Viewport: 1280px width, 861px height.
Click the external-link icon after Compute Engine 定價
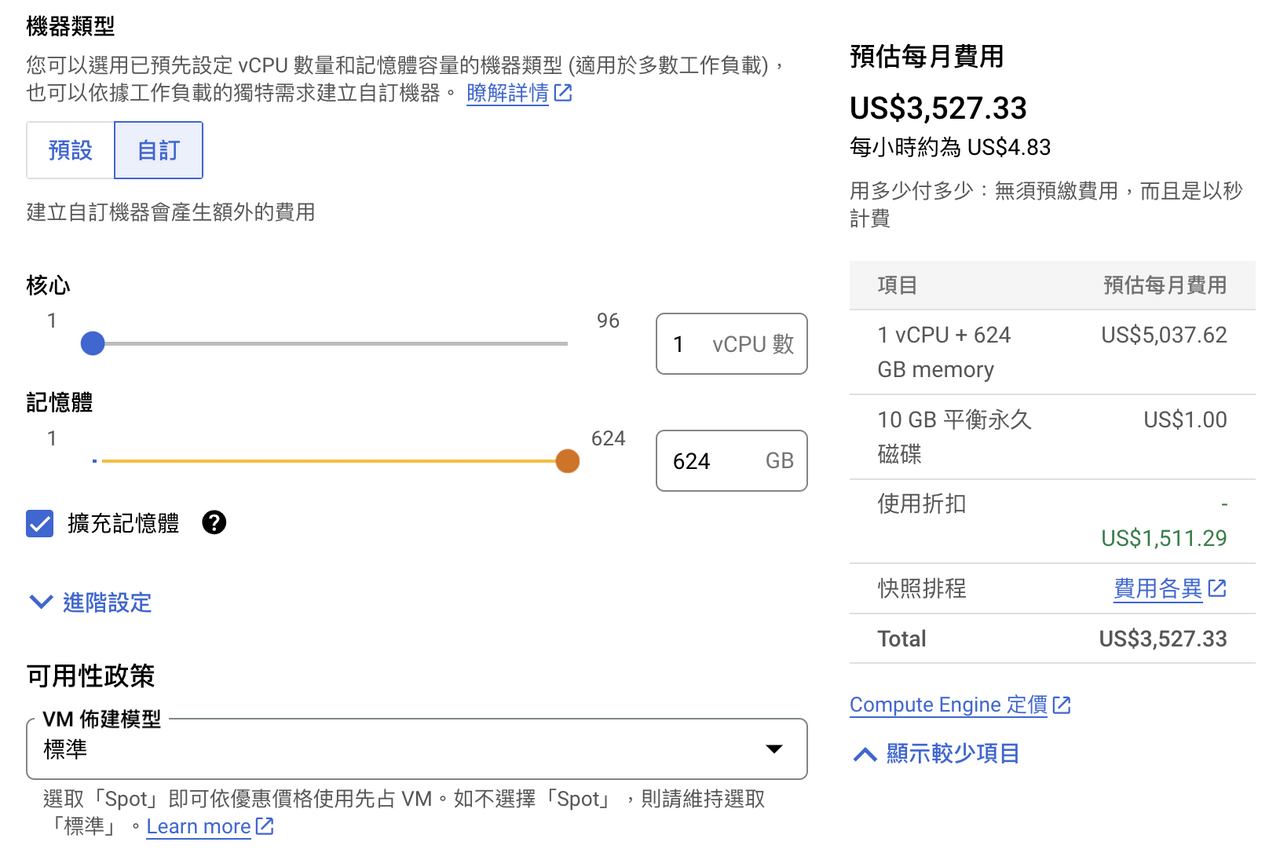pyautogui.click(x=1062, y=705)
